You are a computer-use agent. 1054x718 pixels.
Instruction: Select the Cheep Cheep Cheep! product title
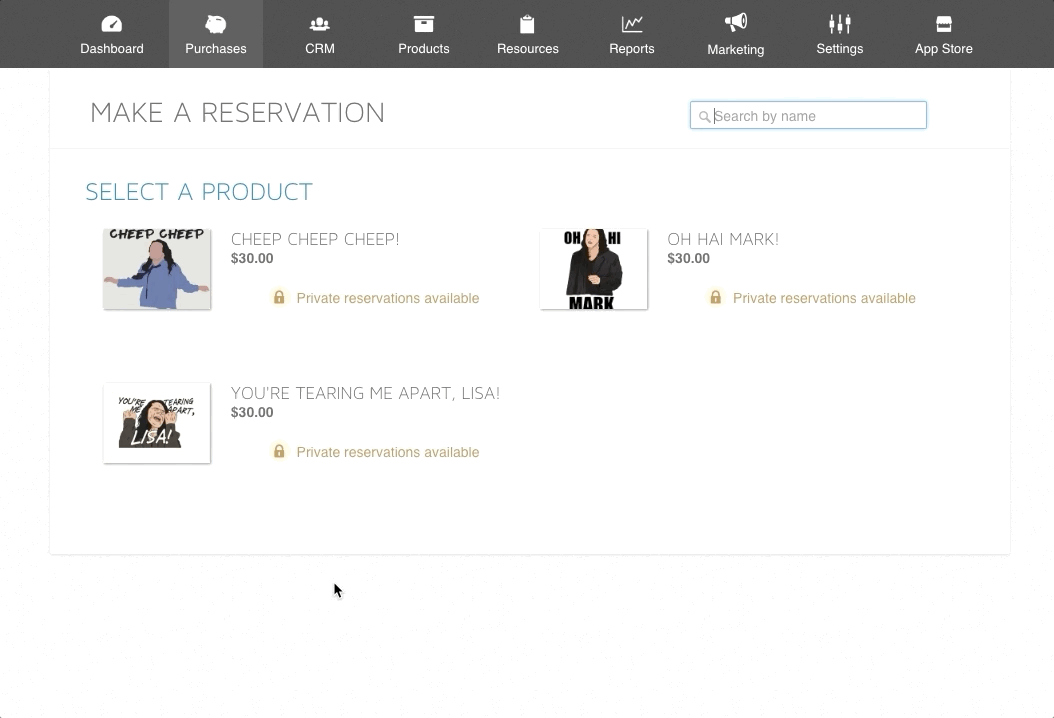click(315, 239)
